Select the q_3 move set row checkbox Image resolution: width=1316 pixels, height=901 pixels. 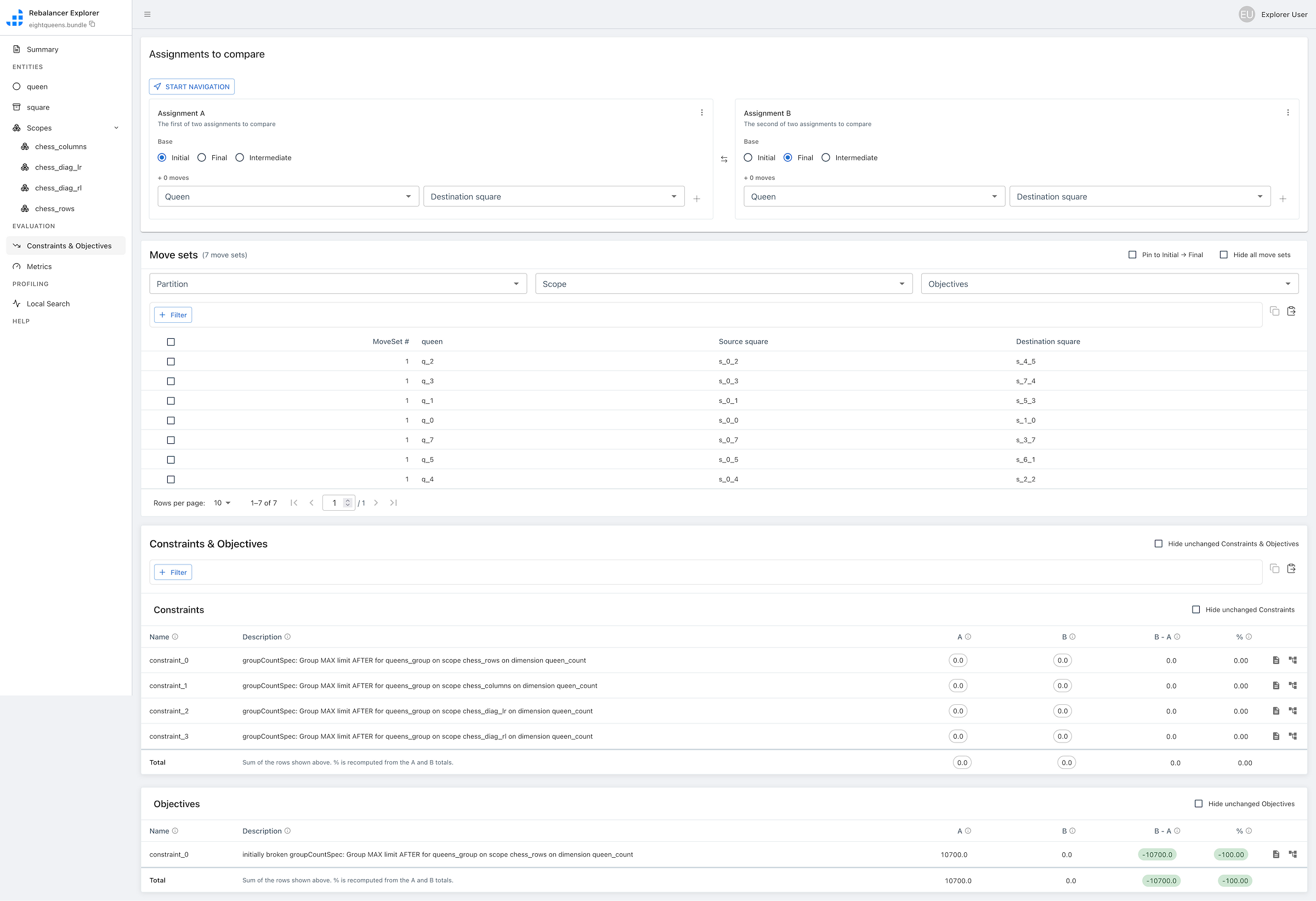171,381
